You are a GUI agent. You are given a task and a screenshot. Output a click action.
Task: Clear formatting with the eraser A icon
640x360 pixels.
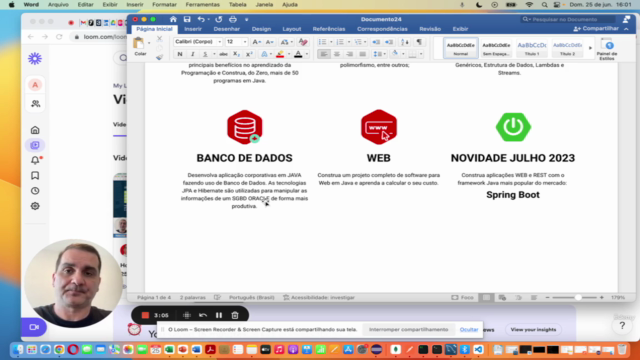(303, 42)
